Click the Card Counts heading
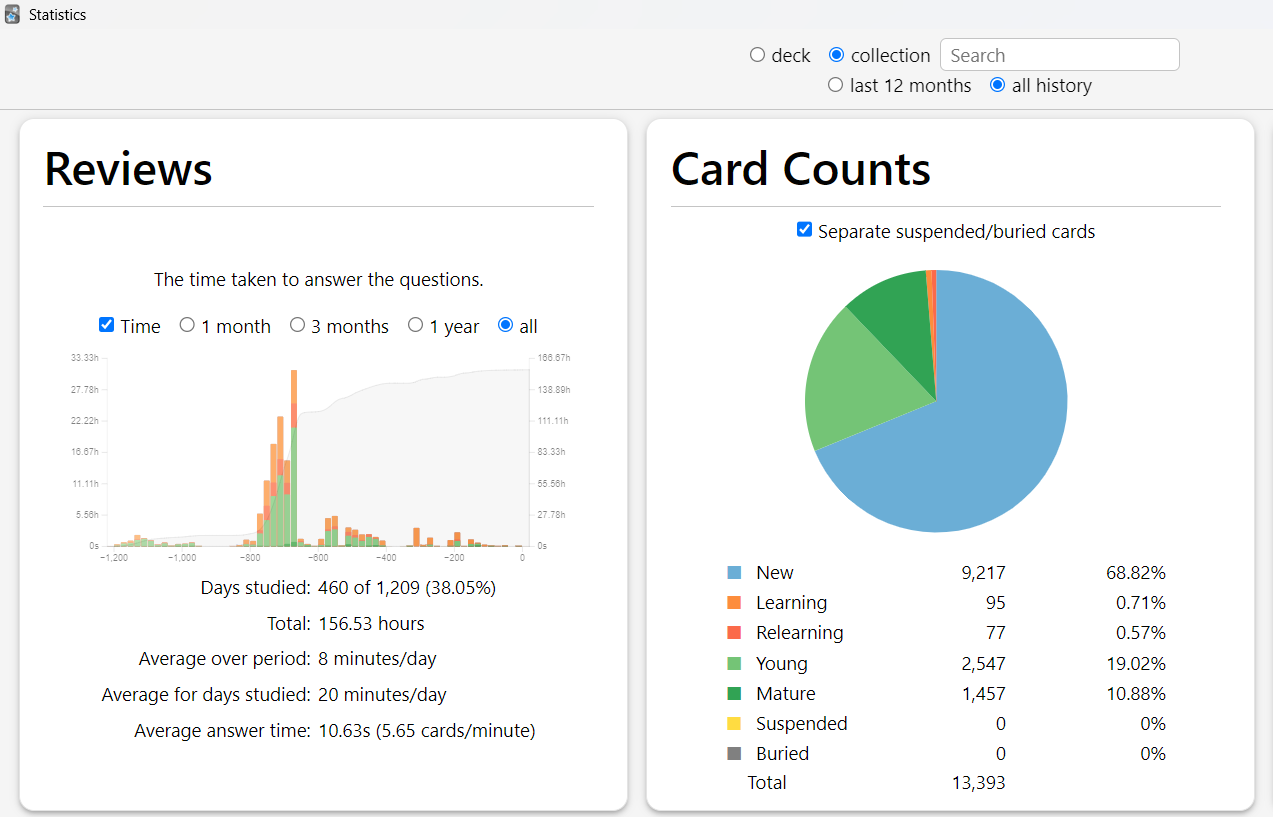 point(801,169)
